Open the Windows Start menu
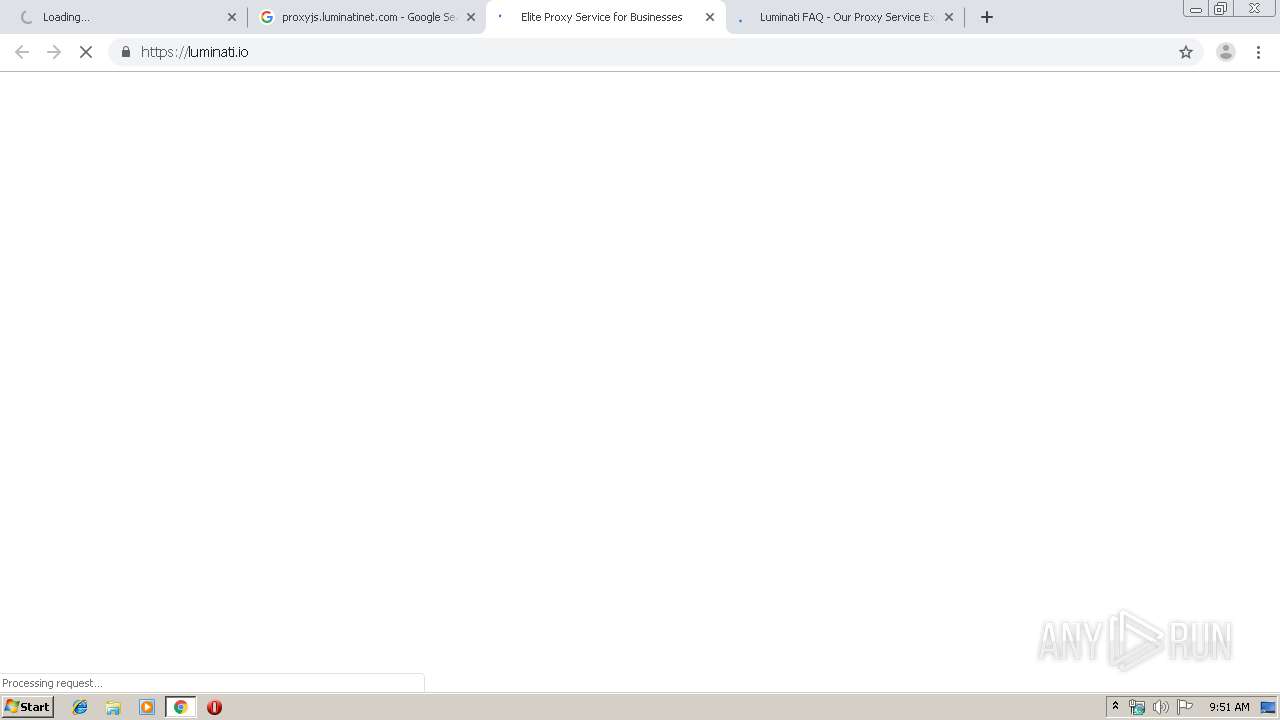 pos(28,707)
